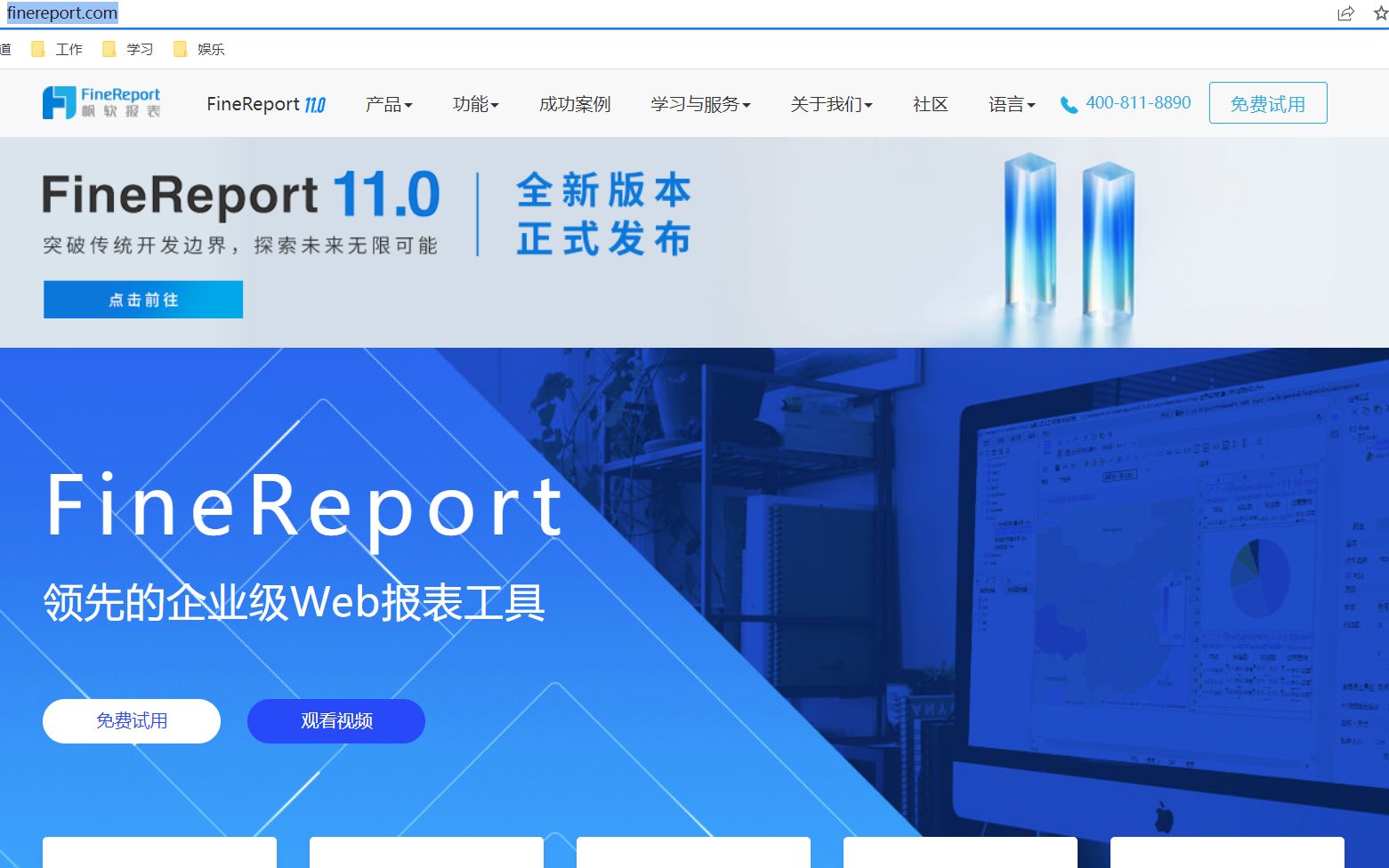Go to the 社区 section
The height and width of the screenshot is (868, 1389).
click(929, 104)
